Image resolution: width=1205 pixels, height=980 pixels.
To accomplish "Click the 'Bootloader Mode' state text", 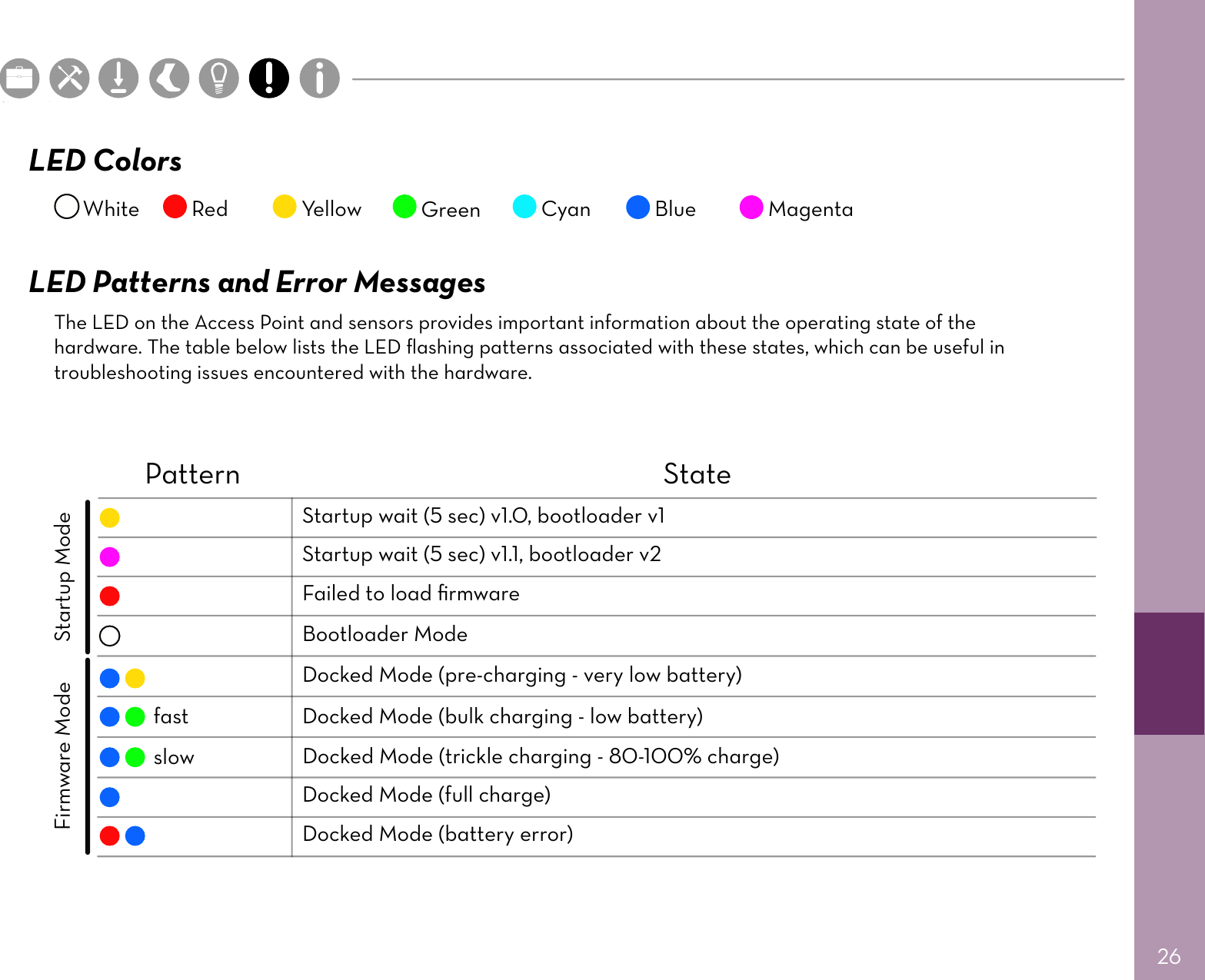I will click(x=384, y=634).
